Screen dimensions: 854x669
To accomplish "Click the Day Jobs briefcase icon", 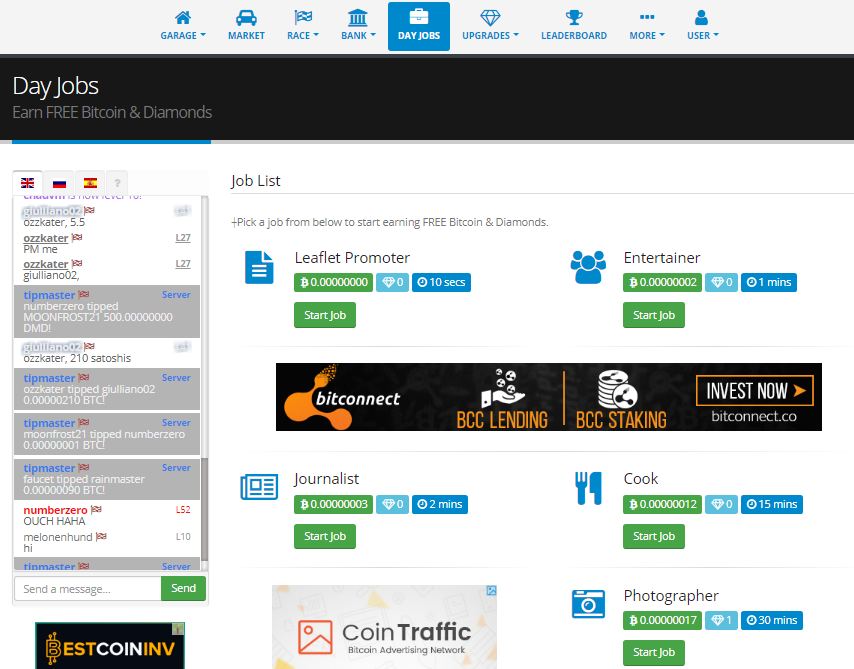I will 419,16.
